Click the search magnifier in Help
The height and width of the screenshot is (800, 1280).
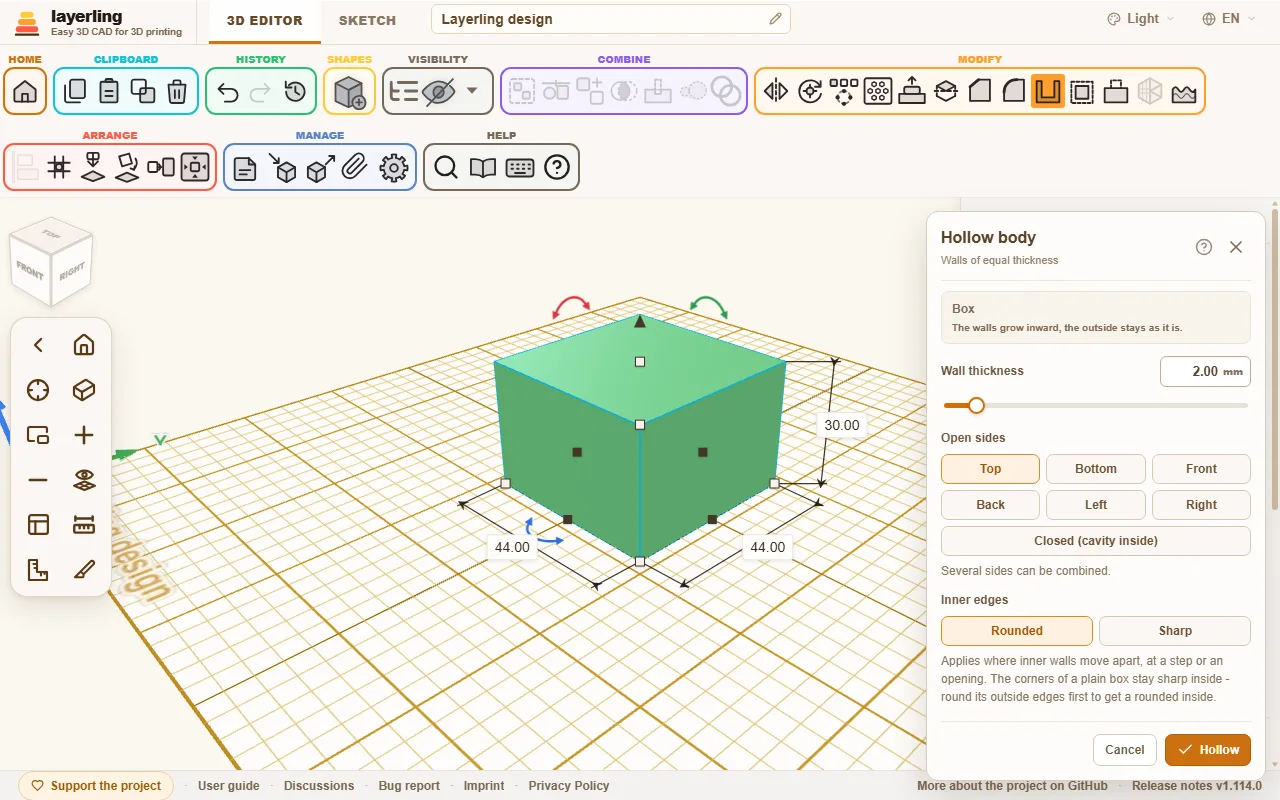click(446, 167)
